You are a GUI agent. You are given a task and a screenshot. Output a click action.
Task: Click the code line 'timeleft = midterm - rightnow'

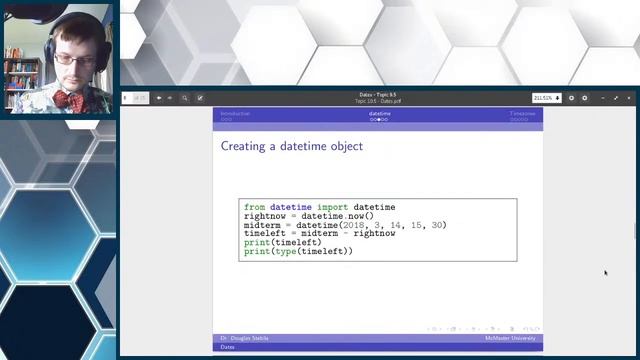pos(319,233)
